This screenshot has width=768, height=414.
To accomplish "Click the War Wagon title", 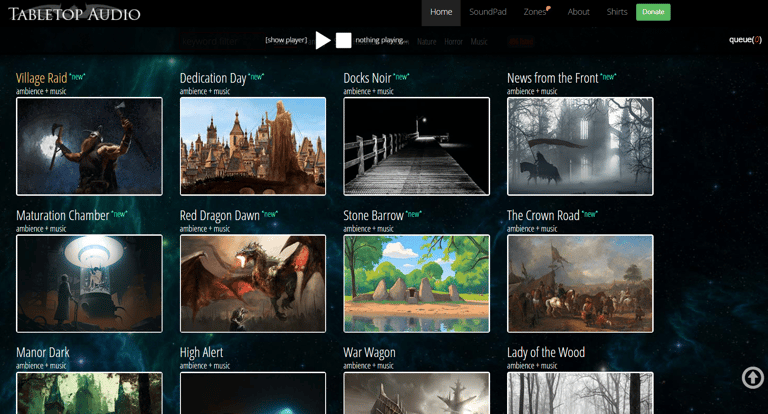I will point(369,353).
